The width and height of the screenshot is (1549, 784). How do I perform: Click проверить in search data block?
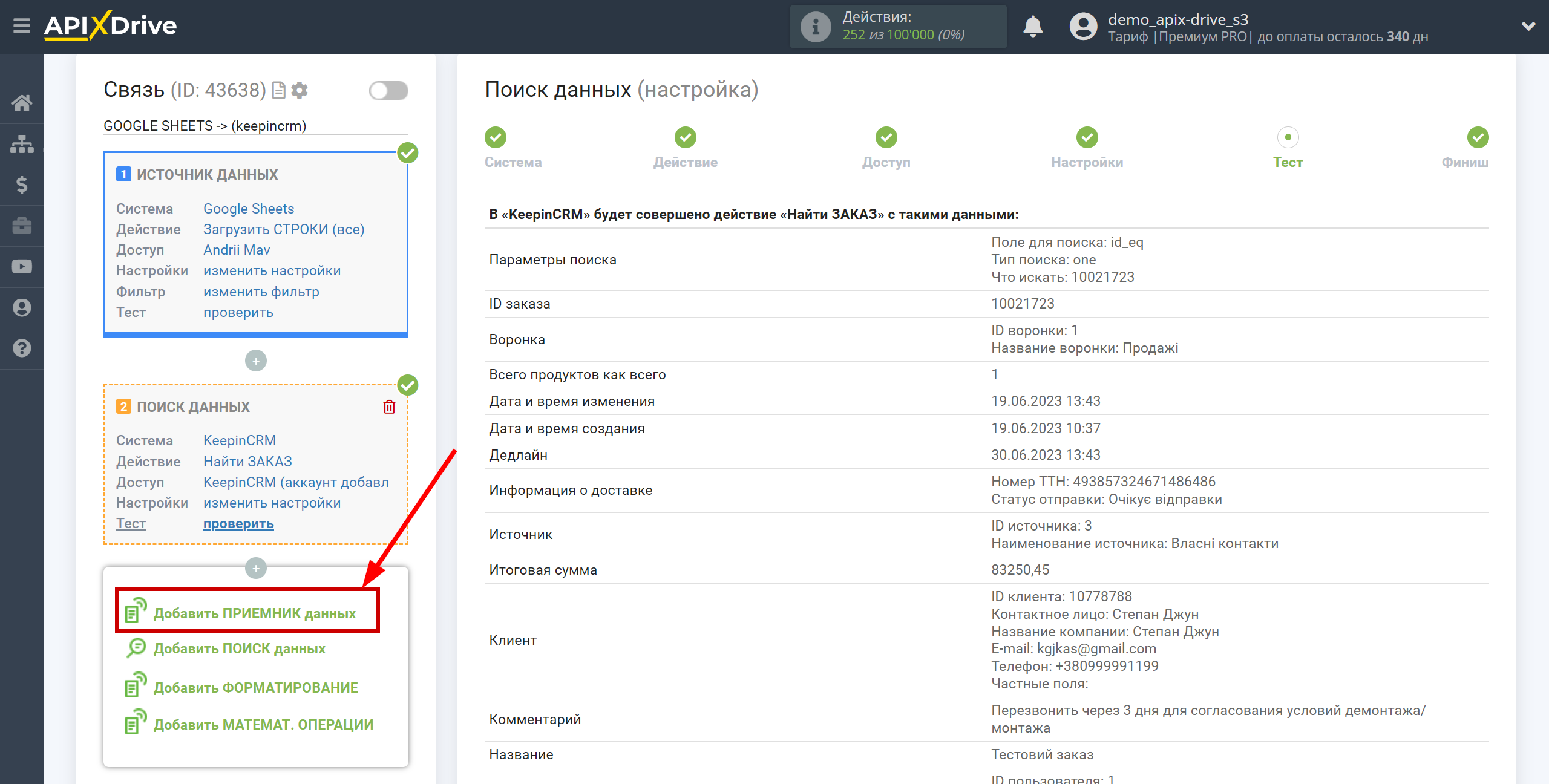click(238, 524)
